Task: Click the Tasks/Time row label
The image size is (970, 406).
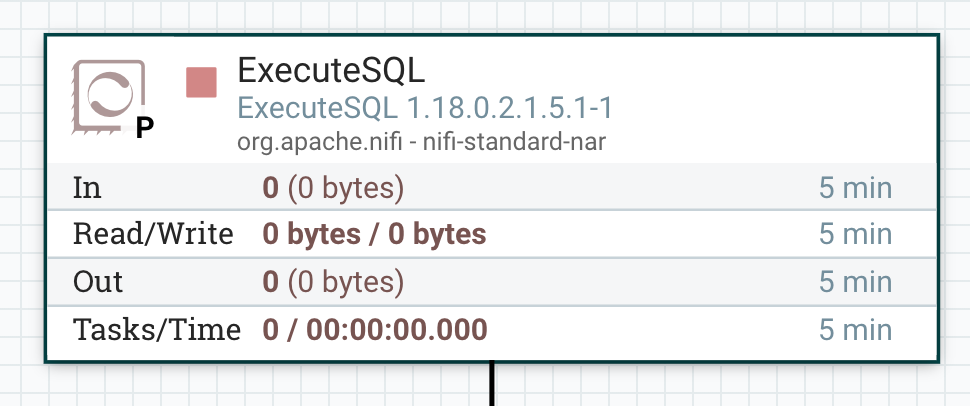Action: tap(157, 328)
